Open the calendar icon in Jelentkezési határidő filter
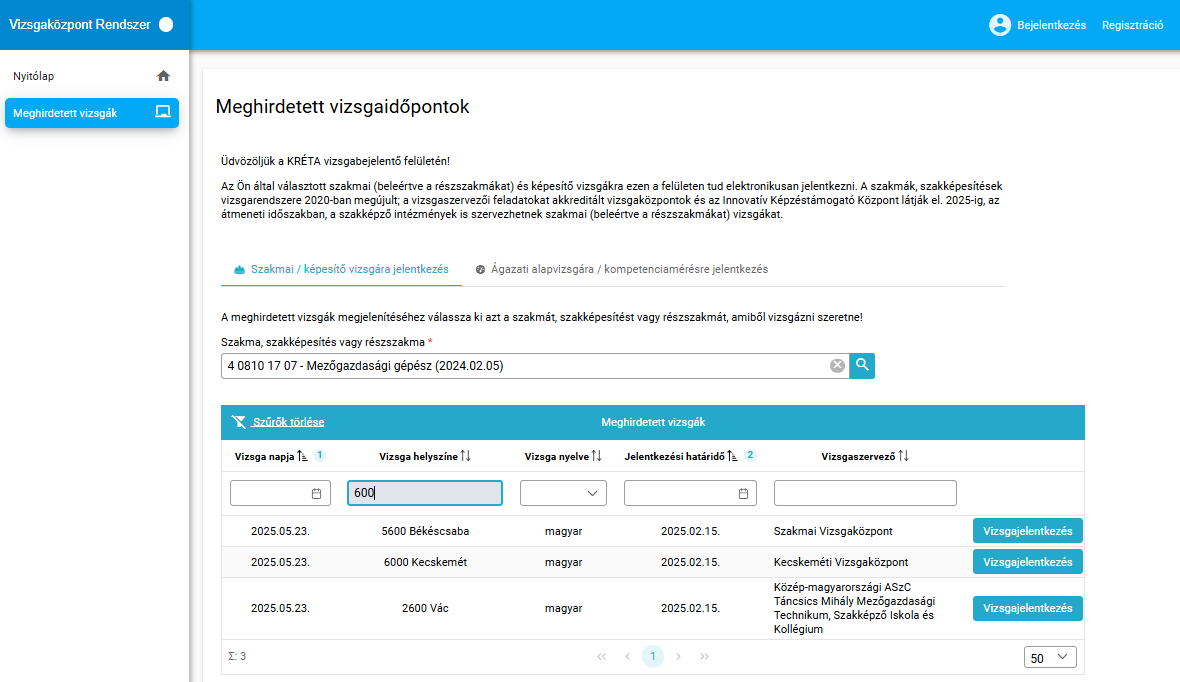This screenshot has height=682, width=1180. (744, 494)
